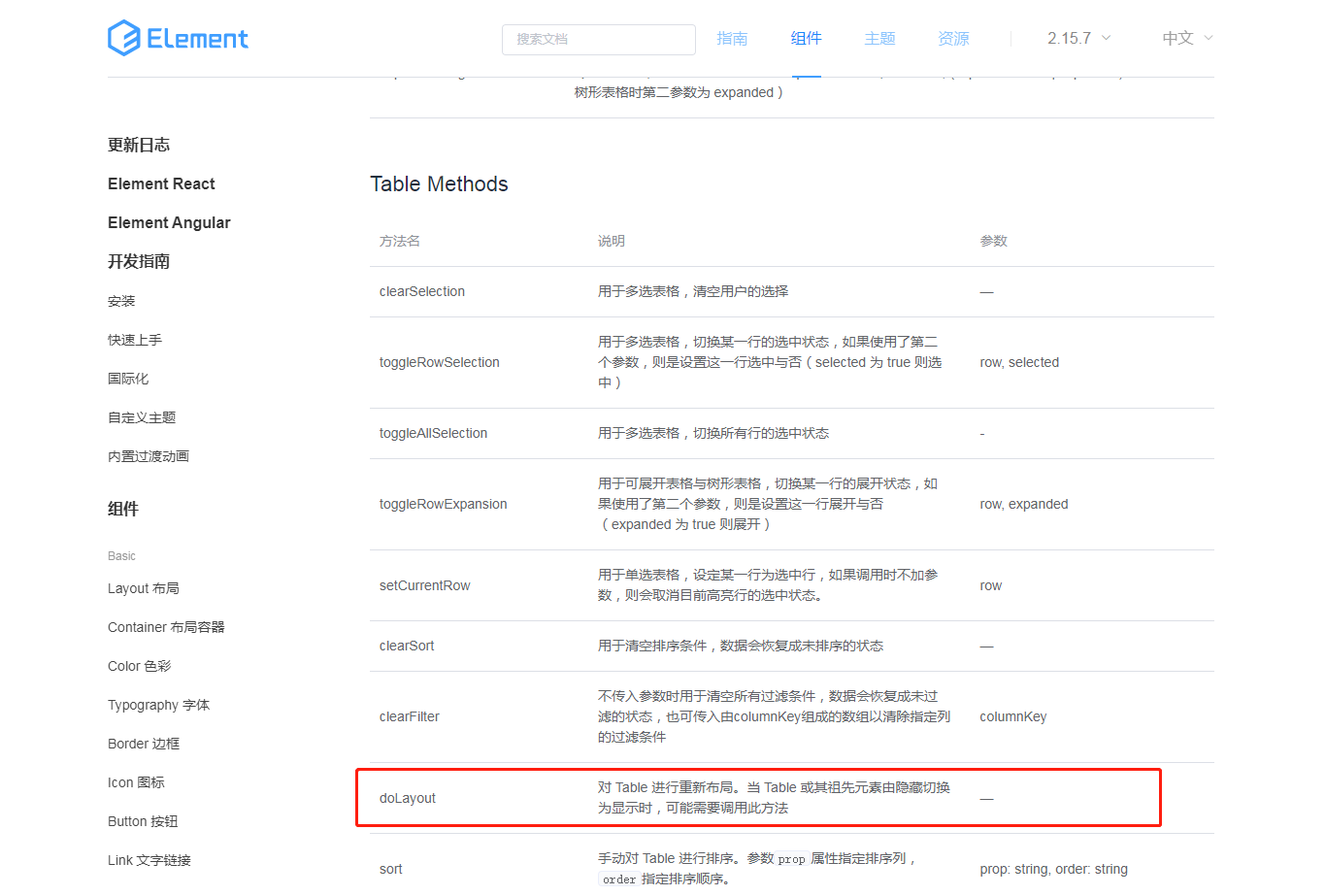The height and width of the screenshot is (896, 1325).
Task: Open the 安装 installation guide
Action: coord(120,300)
